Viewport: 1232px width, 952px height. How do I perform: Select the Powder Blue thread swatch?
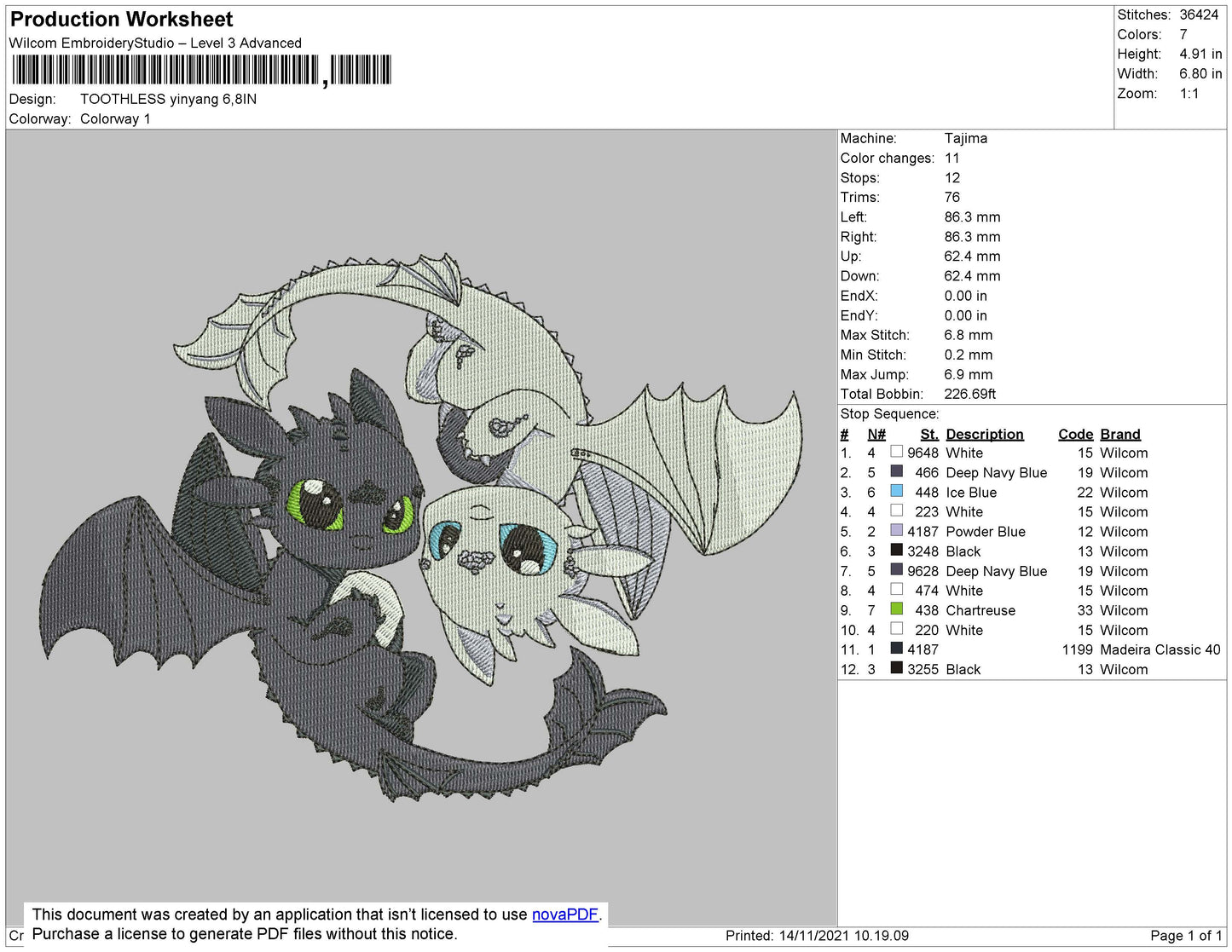(x=896, y=530)
